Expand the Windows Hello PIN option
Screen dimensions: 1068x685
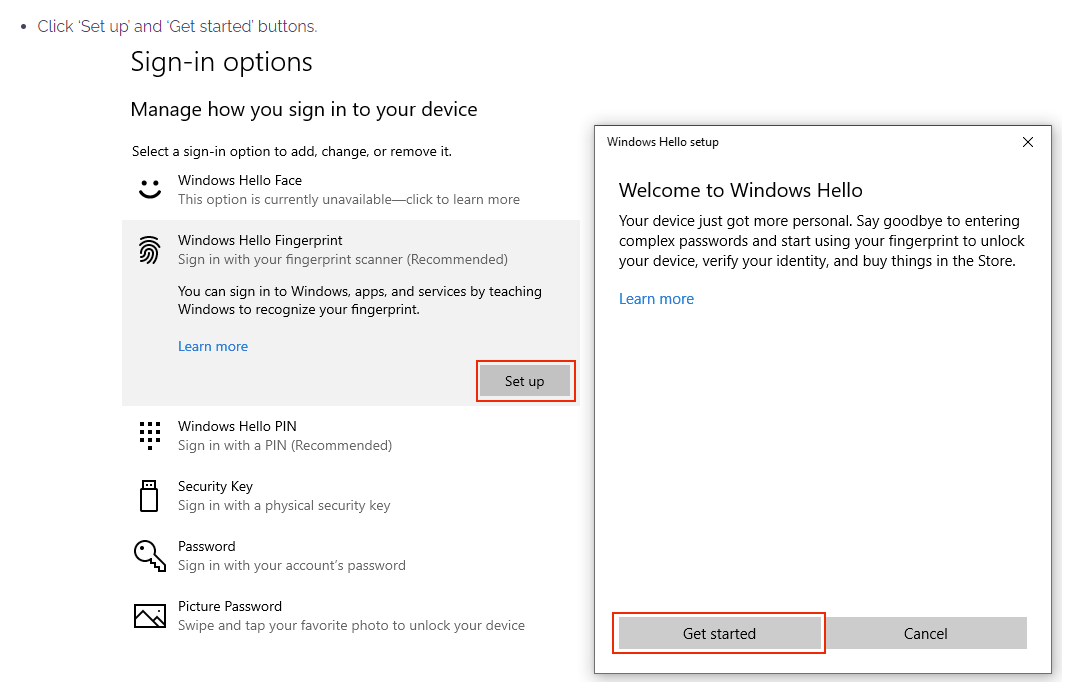(x=351, y=436)
